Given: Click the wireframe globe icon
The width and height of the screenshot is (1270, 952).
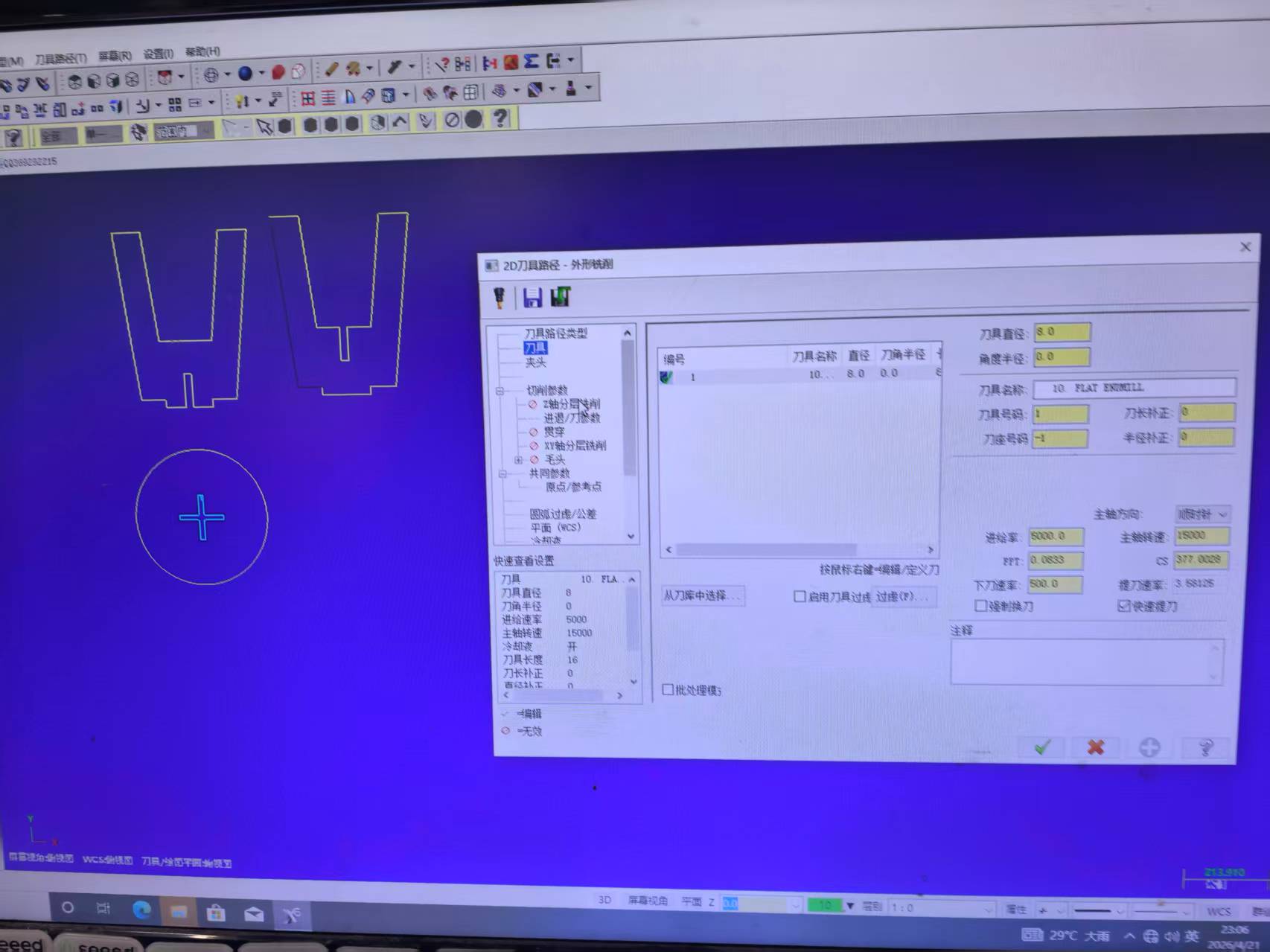Looking at the screenshot, I should tap(211, 74).
